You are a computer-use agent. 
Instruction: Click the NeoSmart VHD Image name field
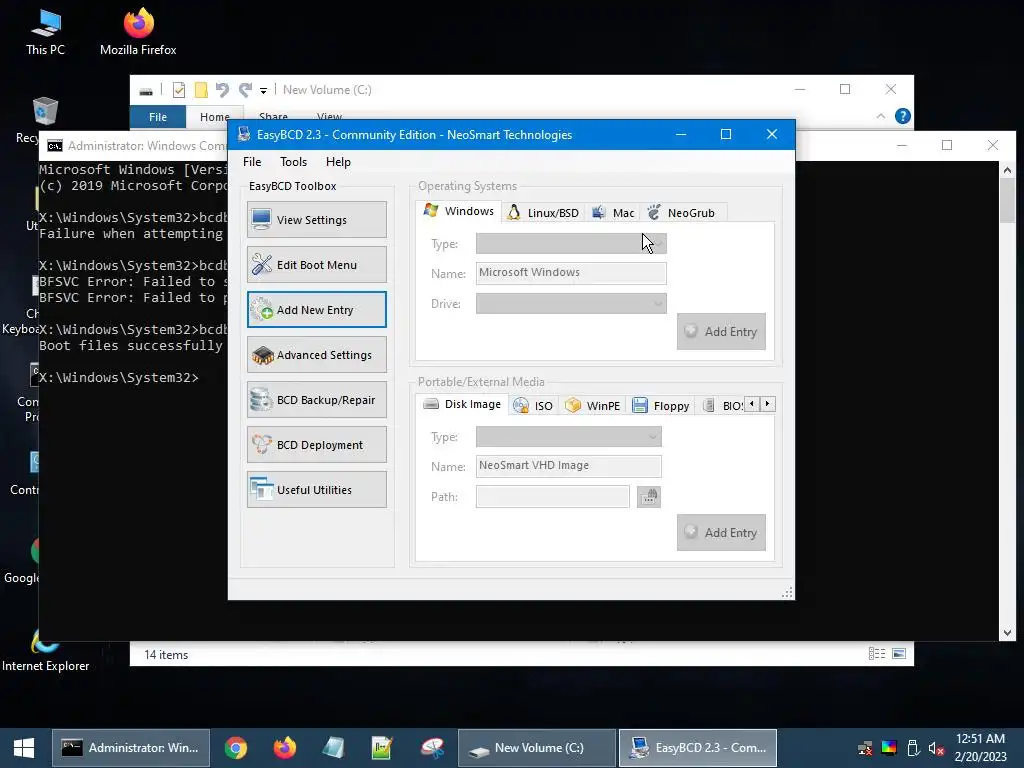point(568,466)
